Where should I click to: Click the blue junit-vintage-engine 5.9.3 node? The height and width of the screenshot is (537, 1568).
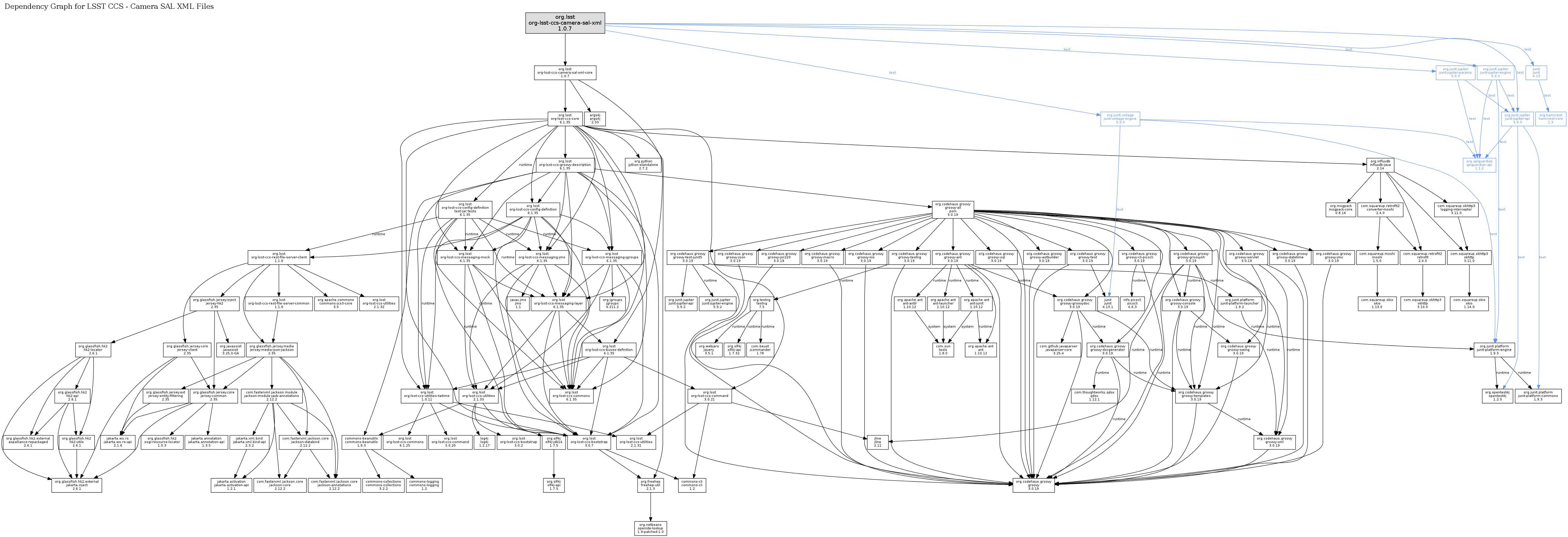click(x=1120, y=119)
